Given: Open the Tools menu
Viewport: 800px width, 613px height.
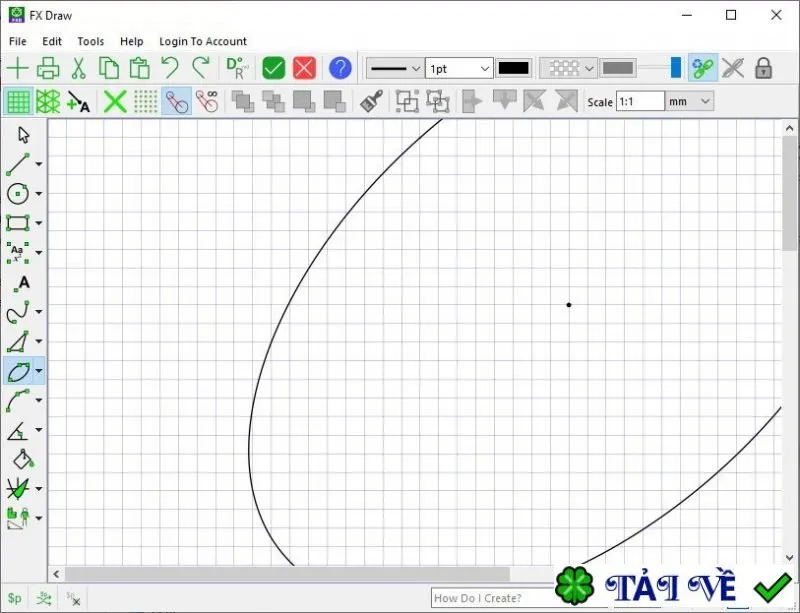Looking at the screenshot, I should (x=90, y=41).
